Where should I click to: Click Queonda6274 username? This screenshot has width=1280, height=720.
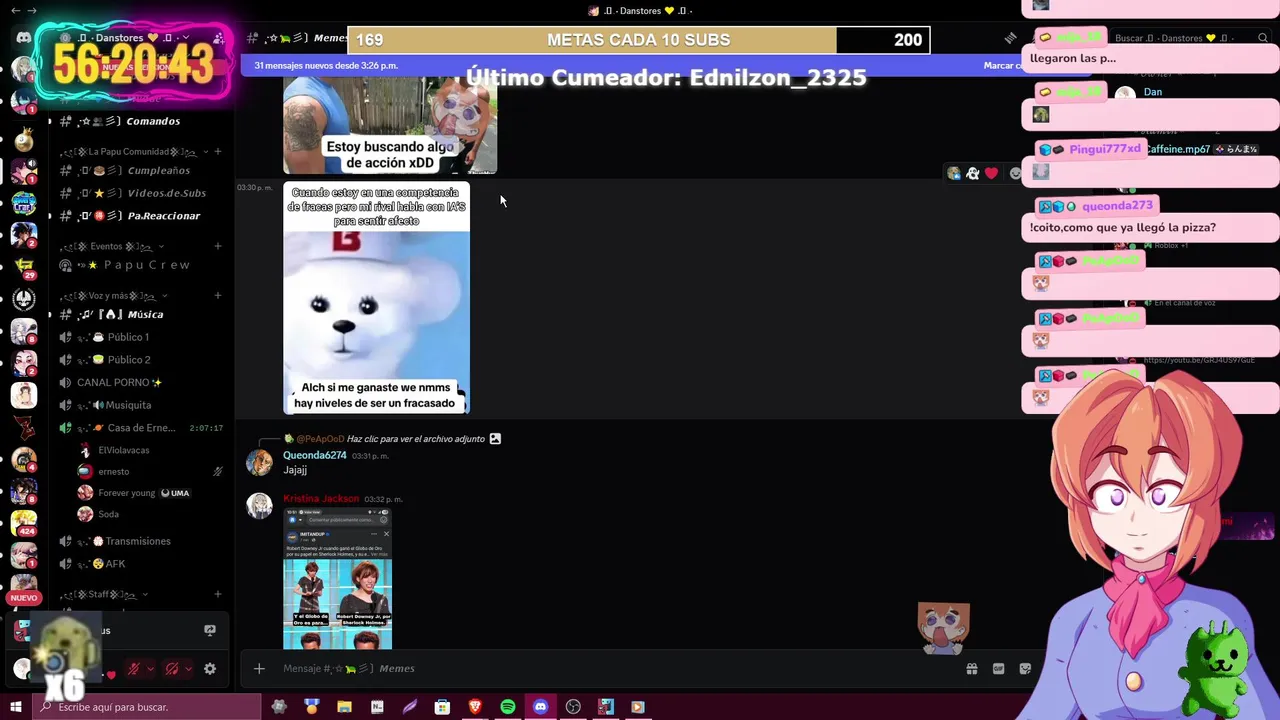314,455
